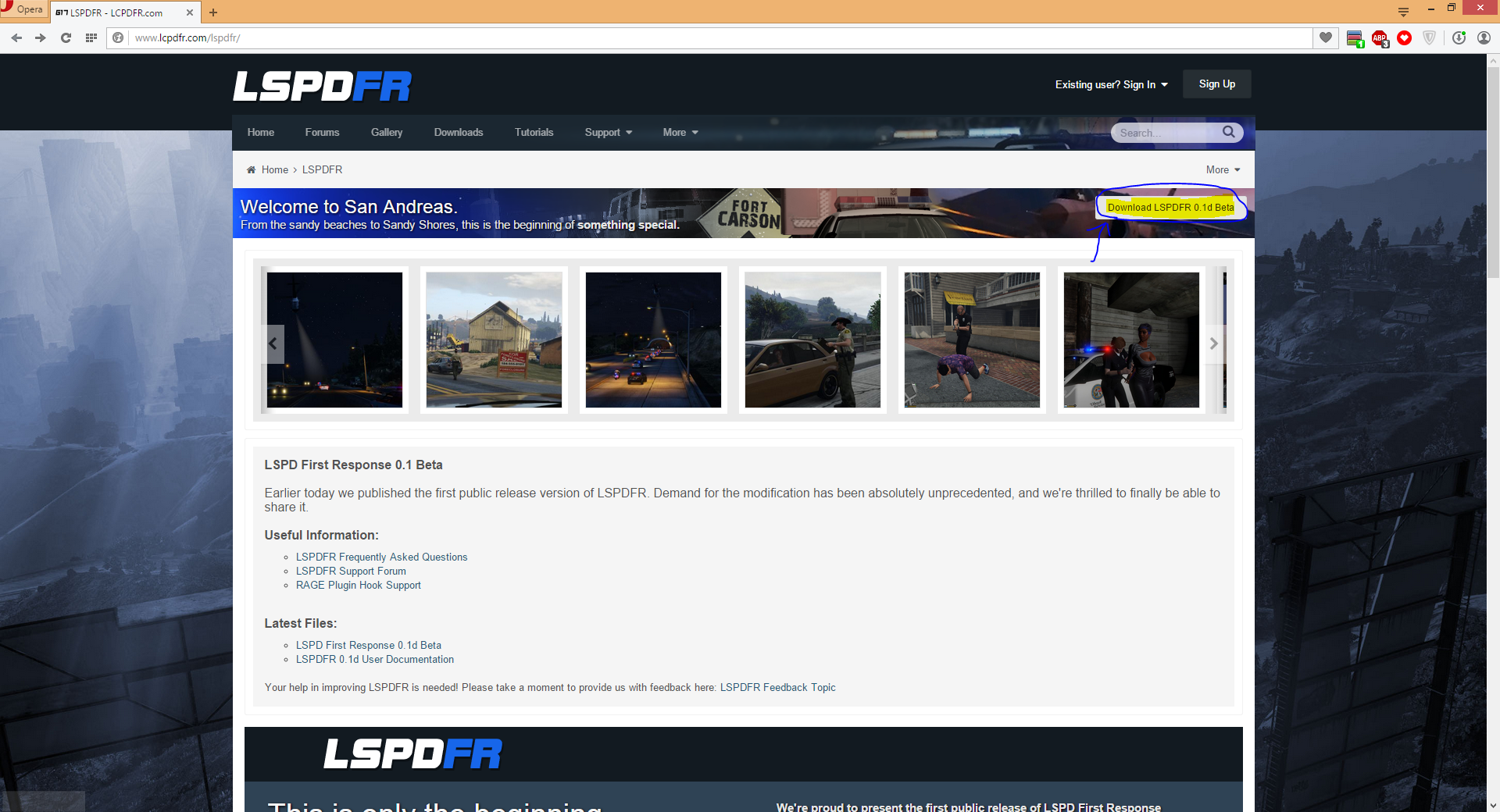Open the sheriff traffic stop thumbnail
Screen dimensions: 1500x812
812,340
